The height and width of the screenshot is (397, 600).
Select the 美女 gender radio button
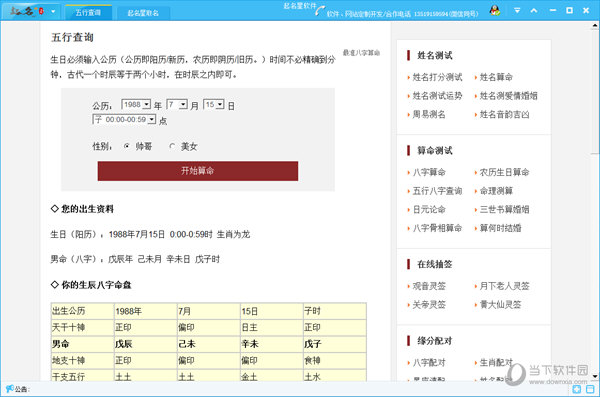[172, 146]
